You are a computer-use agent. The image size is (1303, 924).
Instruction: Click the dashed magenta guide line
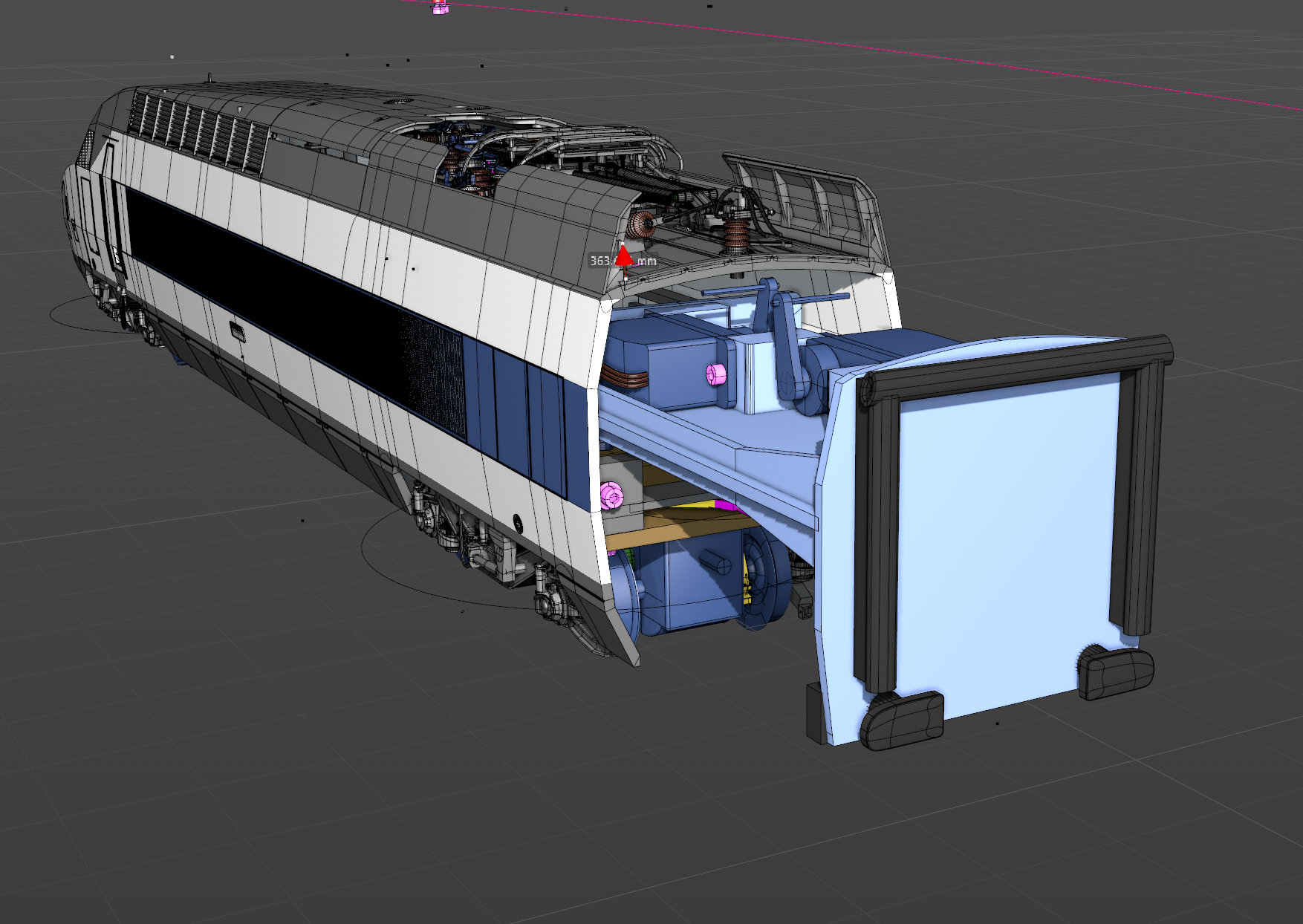(891, 53)
